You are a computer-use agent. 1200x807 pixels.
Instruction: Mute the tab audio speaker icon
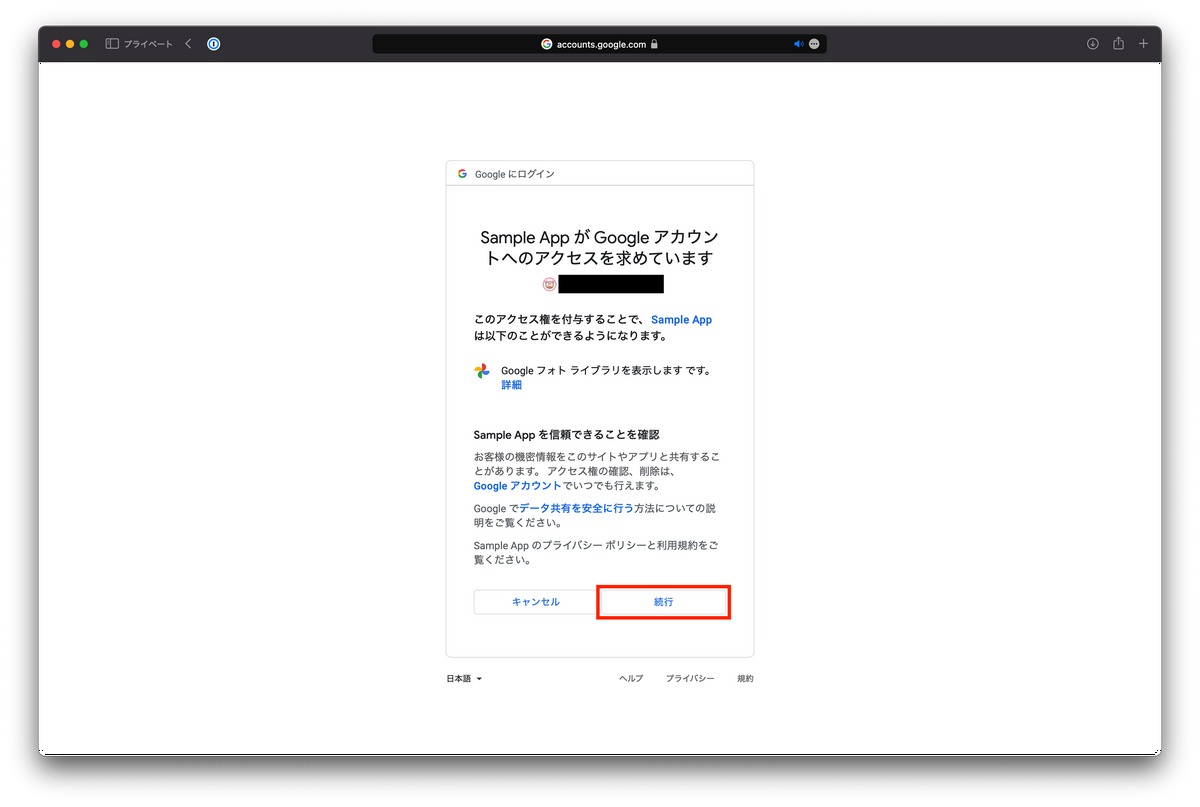coord(799,44)
